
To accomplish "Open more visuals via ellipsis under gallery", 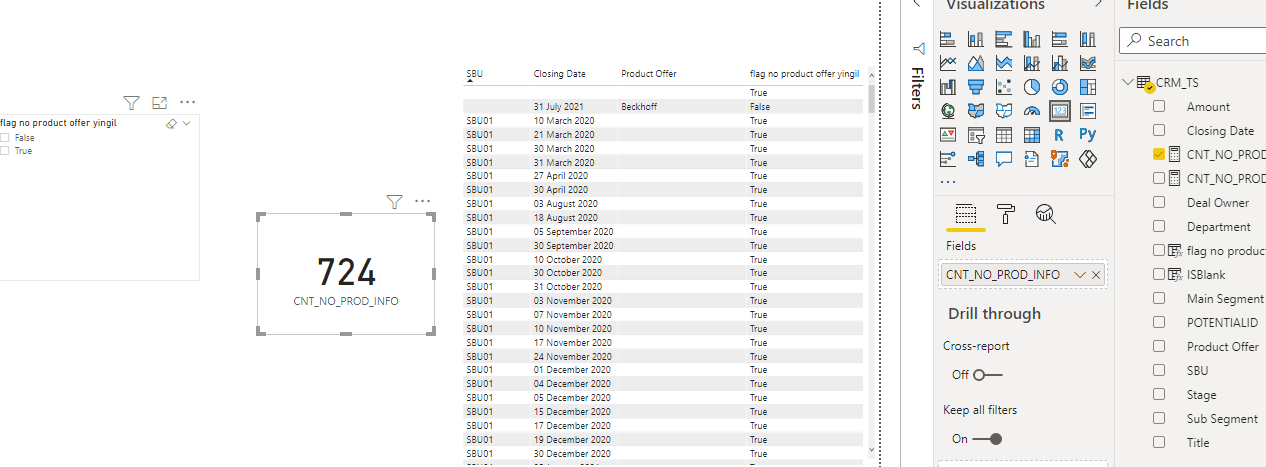I will [948, 181].
